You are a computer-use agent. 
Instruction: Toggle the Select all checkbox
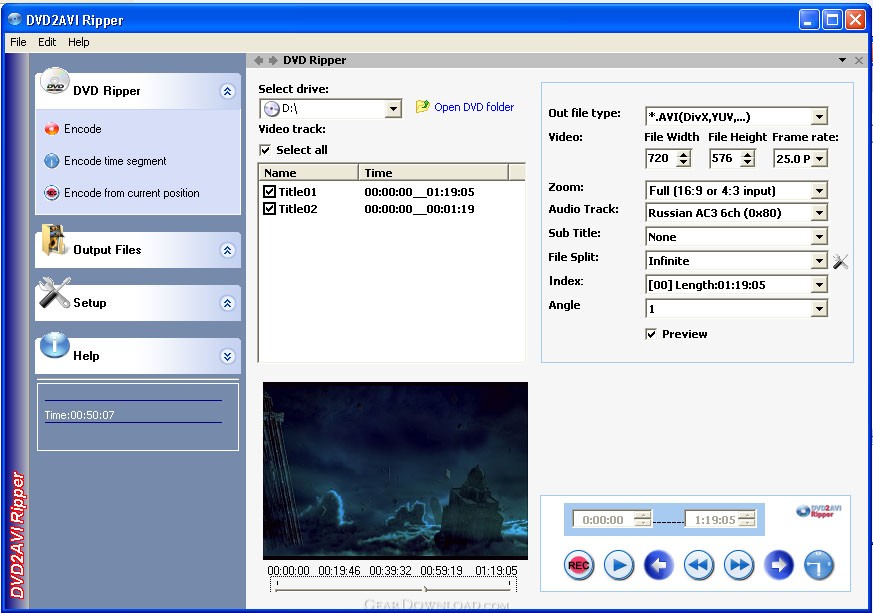point(266,150)
